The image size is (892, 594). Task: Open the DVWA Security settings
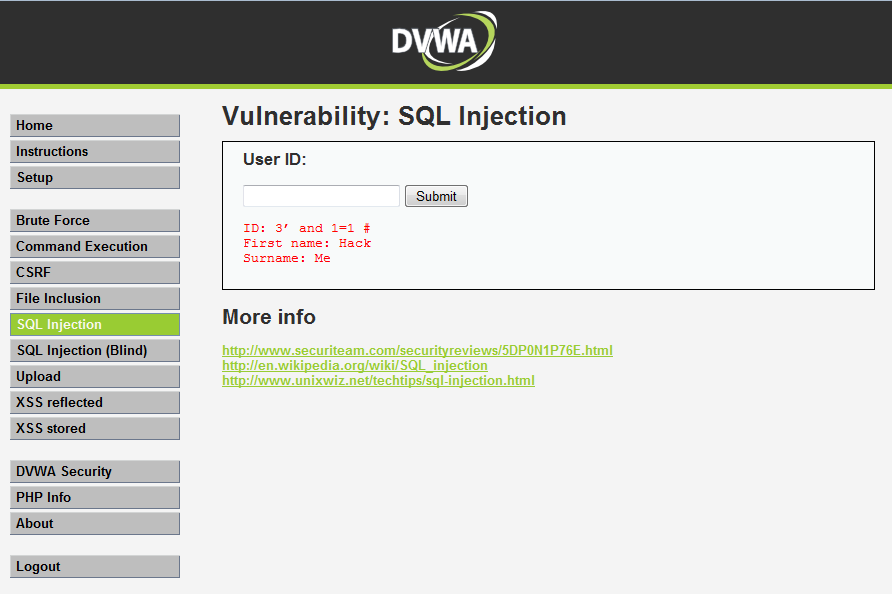95,472
